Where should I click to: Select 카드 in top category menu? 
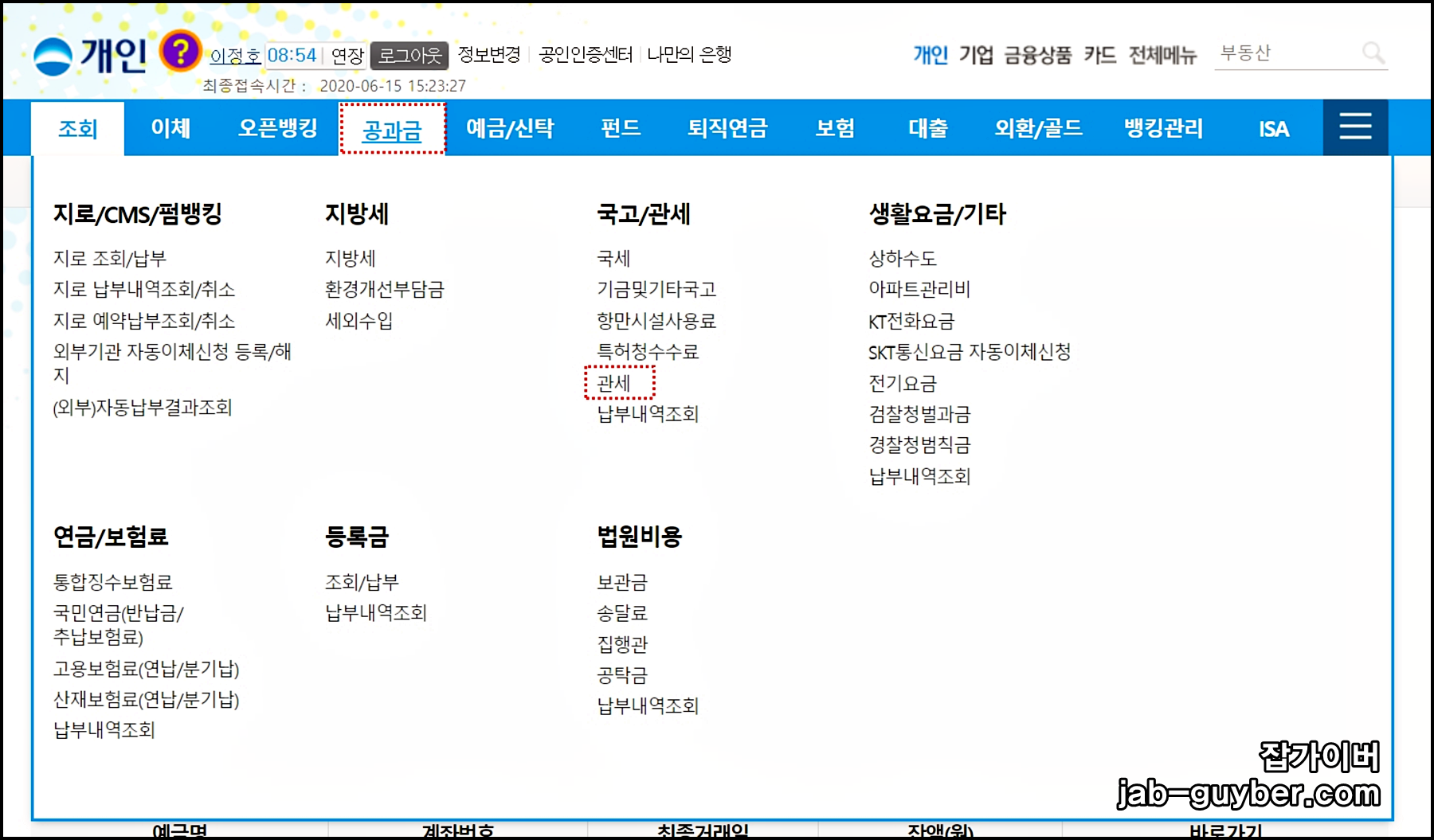coord(1099,54)
